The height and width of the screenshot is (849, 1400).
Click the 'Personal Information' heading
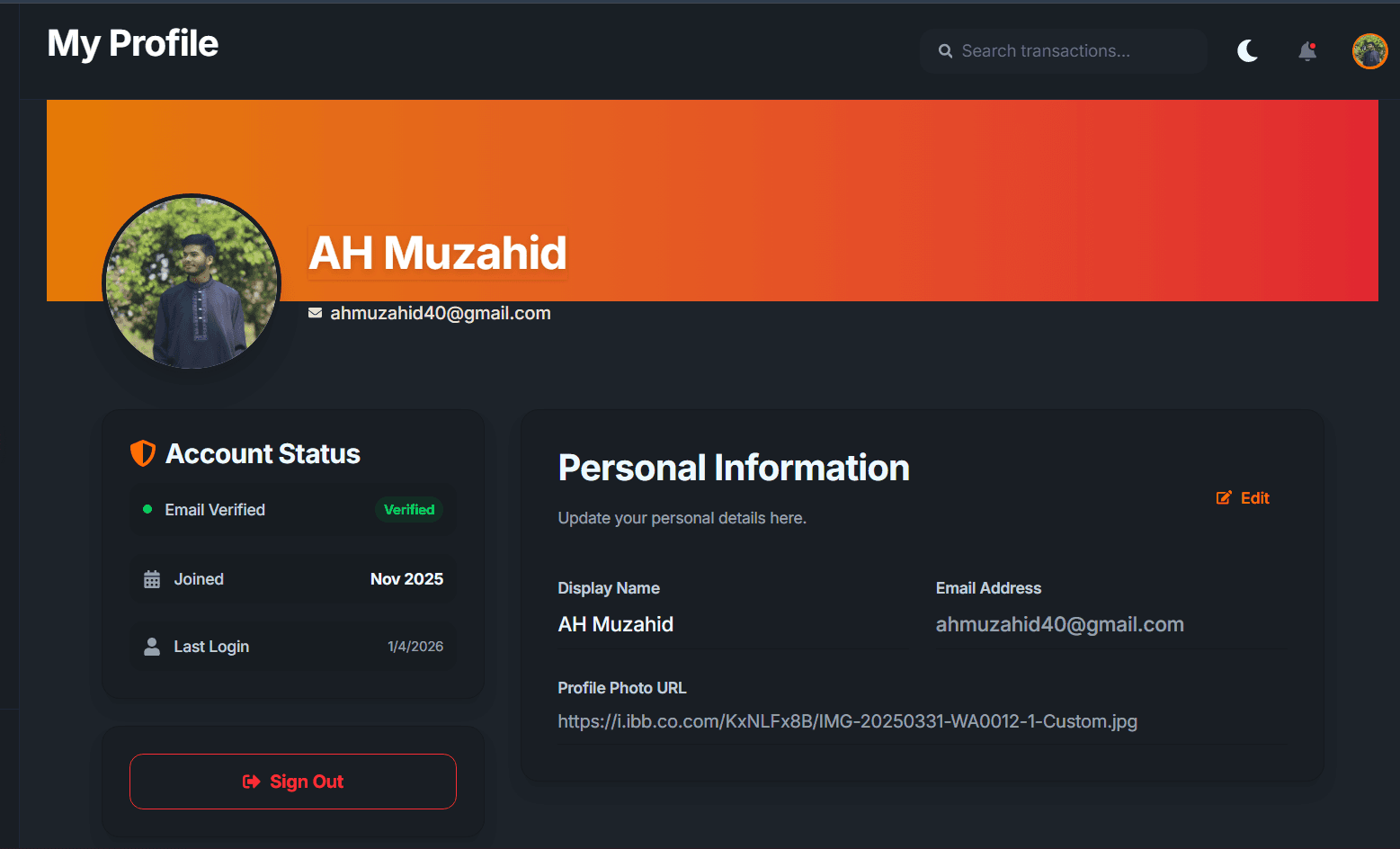pyautogui.click(x=734, y=468)
